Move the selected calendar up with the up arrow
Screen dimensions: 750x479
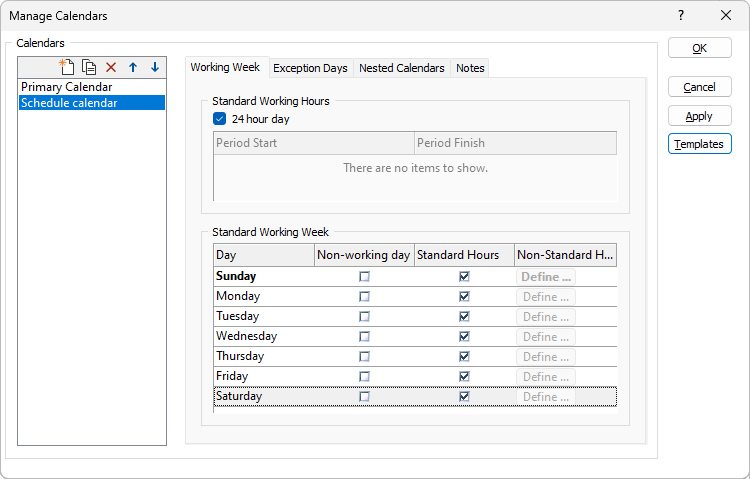[133, 67]
